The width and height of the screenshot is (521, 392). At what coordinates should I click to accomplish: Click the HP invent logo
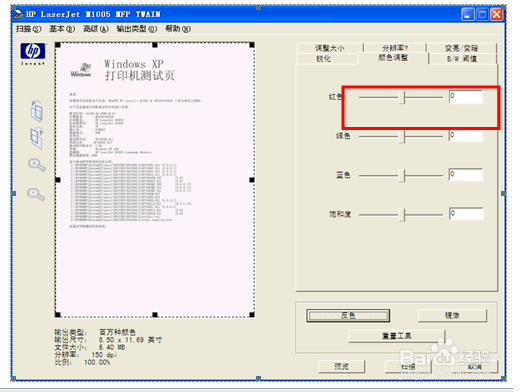[33, 54]
